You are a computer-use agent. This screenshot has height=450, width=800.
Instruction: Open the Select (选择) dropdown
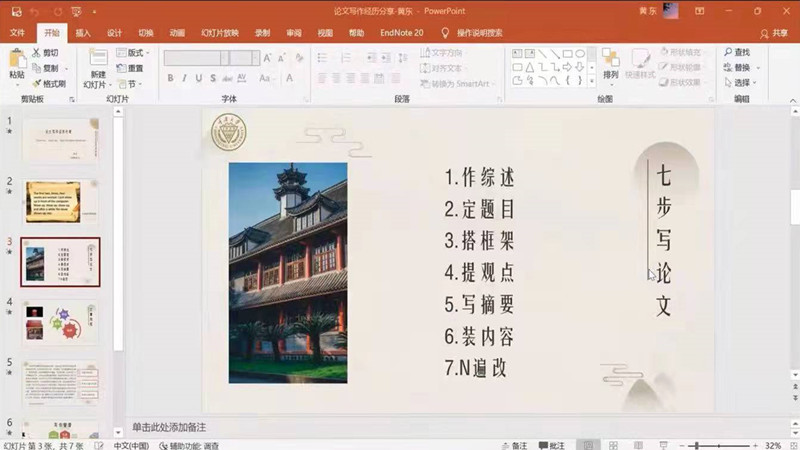[x=739, y=83]
